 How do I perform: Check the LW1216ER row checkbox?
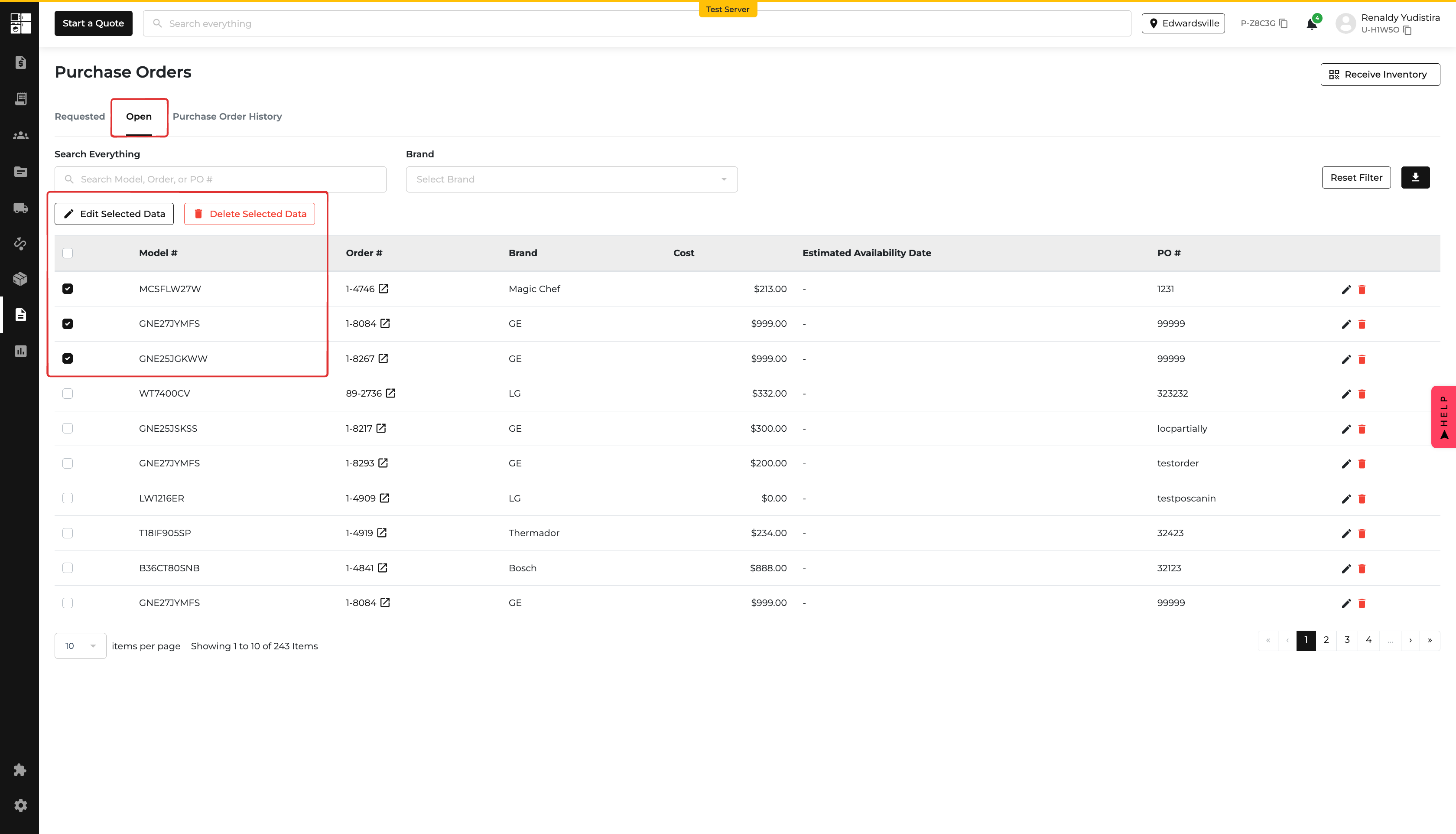[68, 498]
